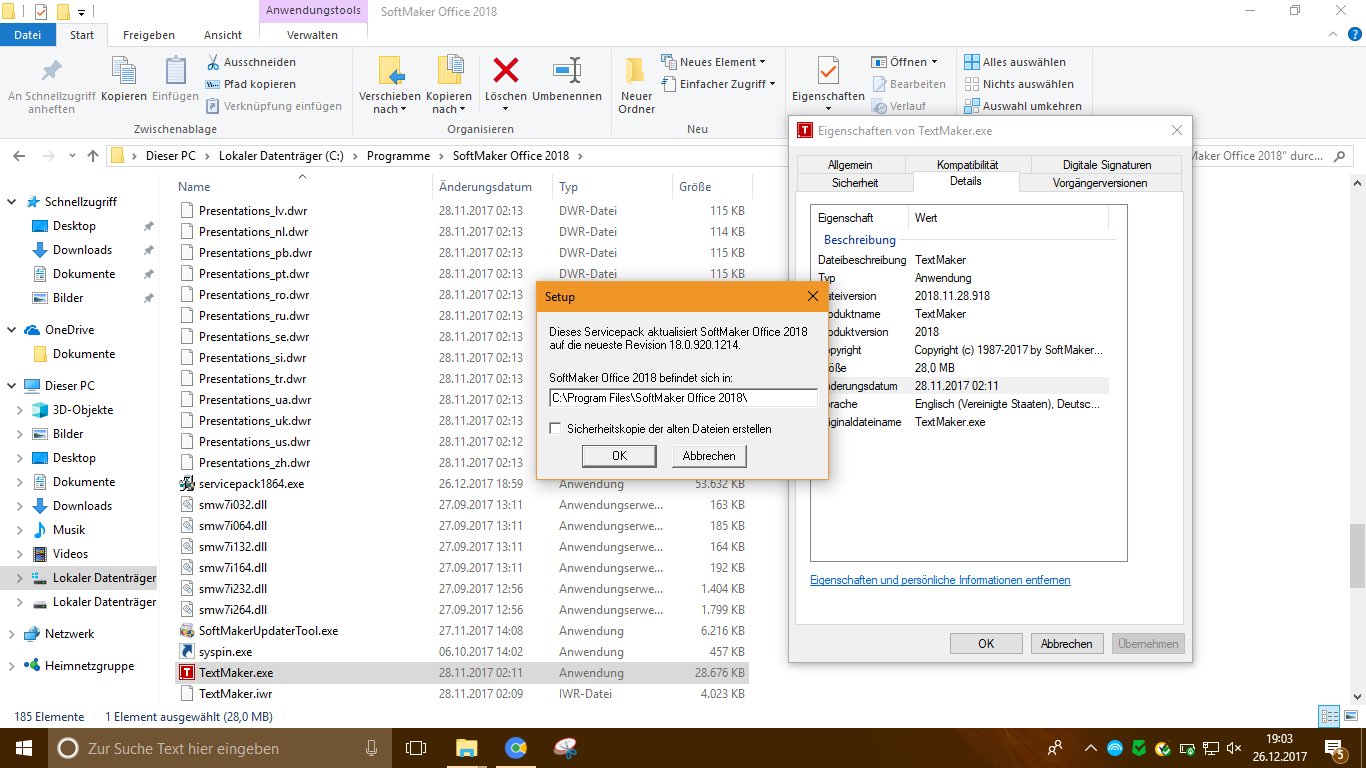This screenshot has width=1366, height=768.
Task: Click Ausschneiden scissors icon
Action: pyautogui.click(x=213, y=62)
